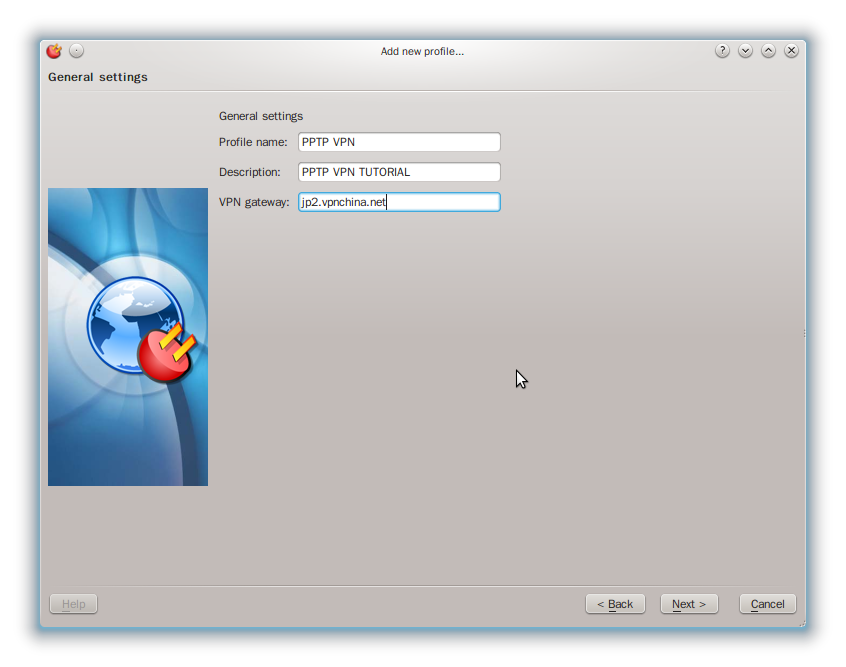Click the round pin button beside app icon

click(x=77, y=51)
